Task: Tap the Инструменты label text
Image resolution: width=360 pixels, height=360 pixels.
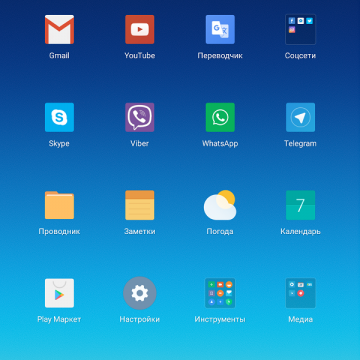Action: click(220, 319)
